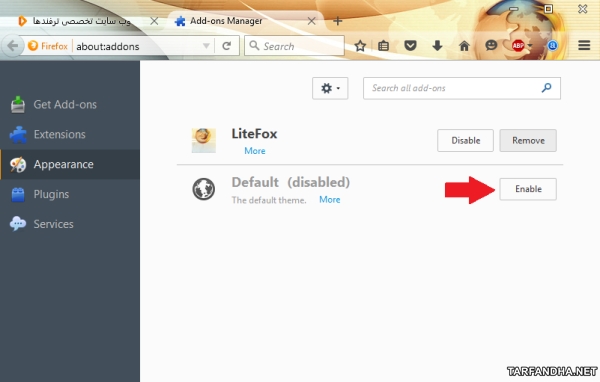Open the Services section
Screen dimensions: 600x382
(x=70, y=224)
